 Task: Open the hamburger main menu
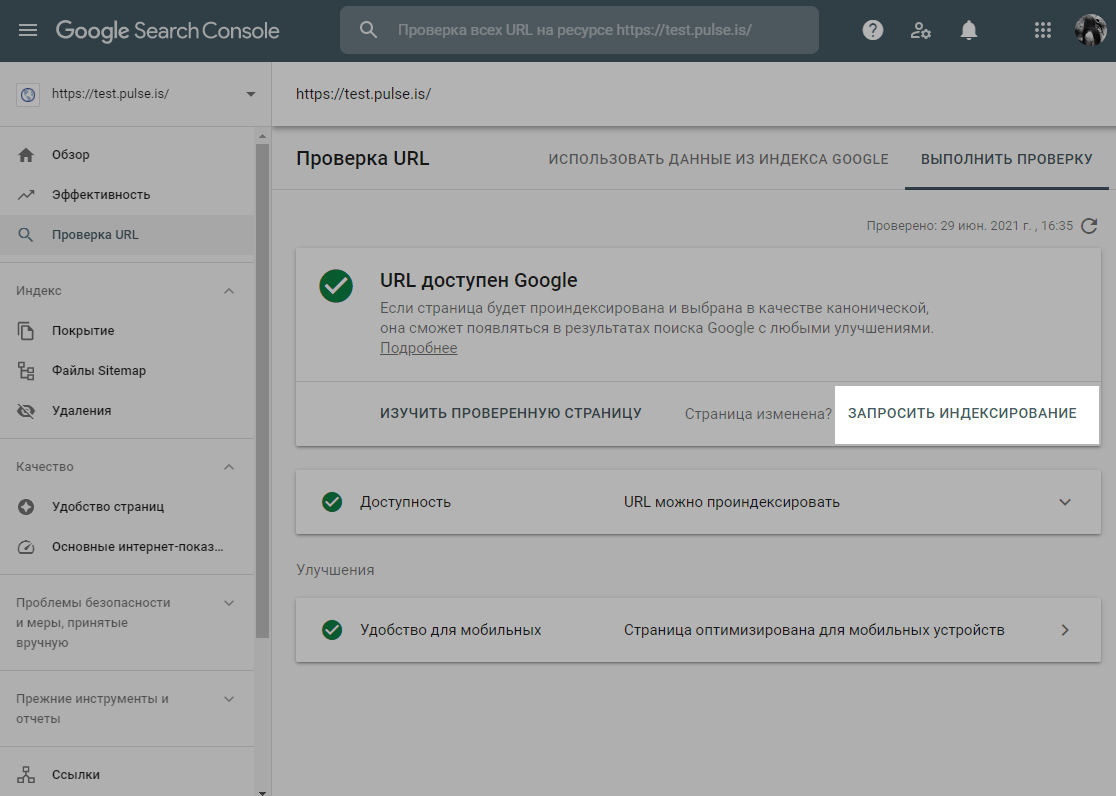click(x=28, y=30)
